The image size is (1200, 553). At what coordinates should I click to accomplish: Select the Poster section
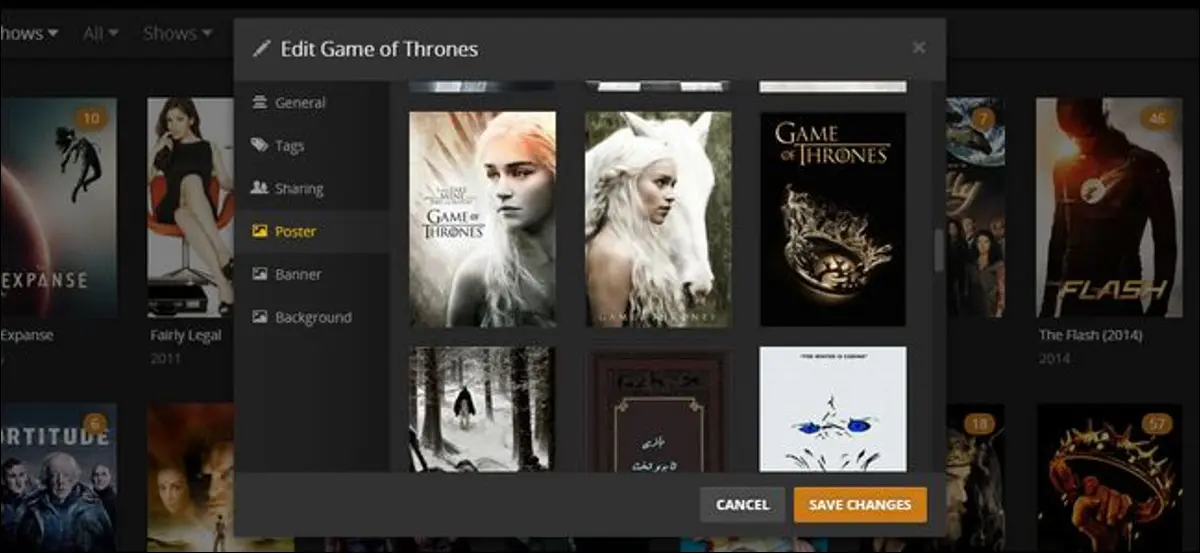(x=311, y=231)
